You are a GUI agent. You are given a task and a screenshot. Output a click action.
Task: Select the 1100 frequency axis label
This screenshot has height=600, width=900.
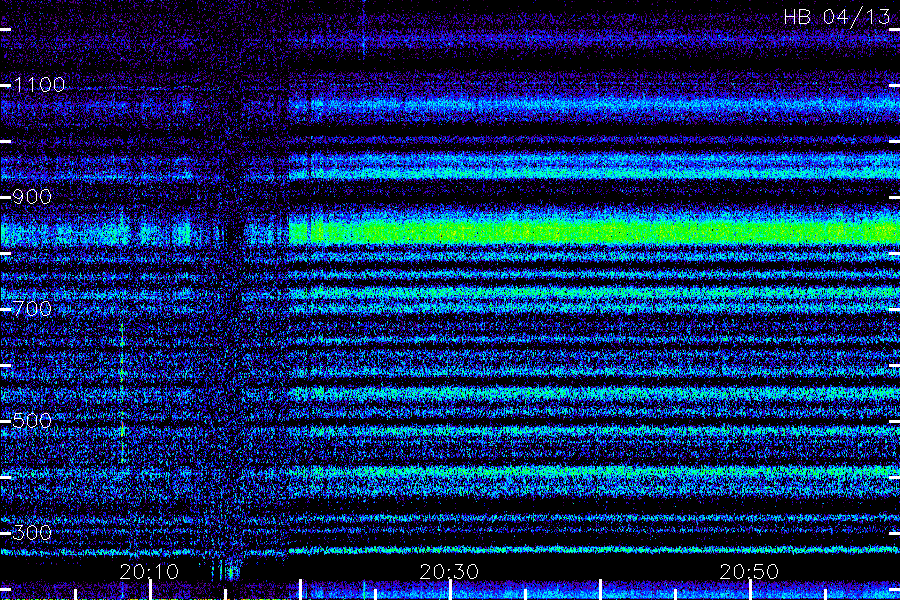click(x=39, y=85)
